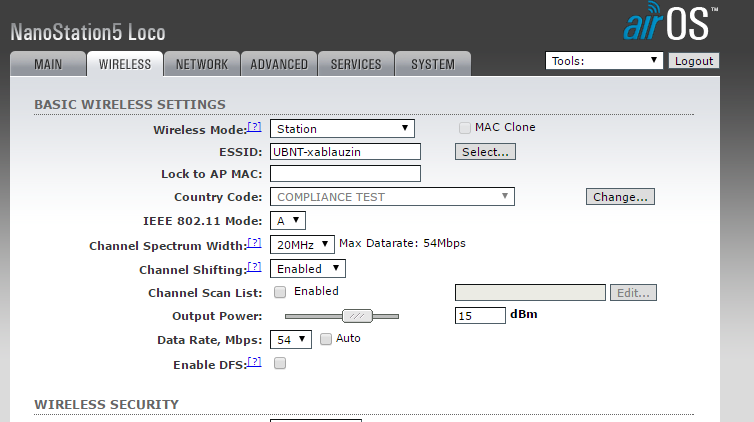Click the Edit... scan list button
Viewport: 754px width, 422px height.
pyautogui.click(x=633, y=293)
